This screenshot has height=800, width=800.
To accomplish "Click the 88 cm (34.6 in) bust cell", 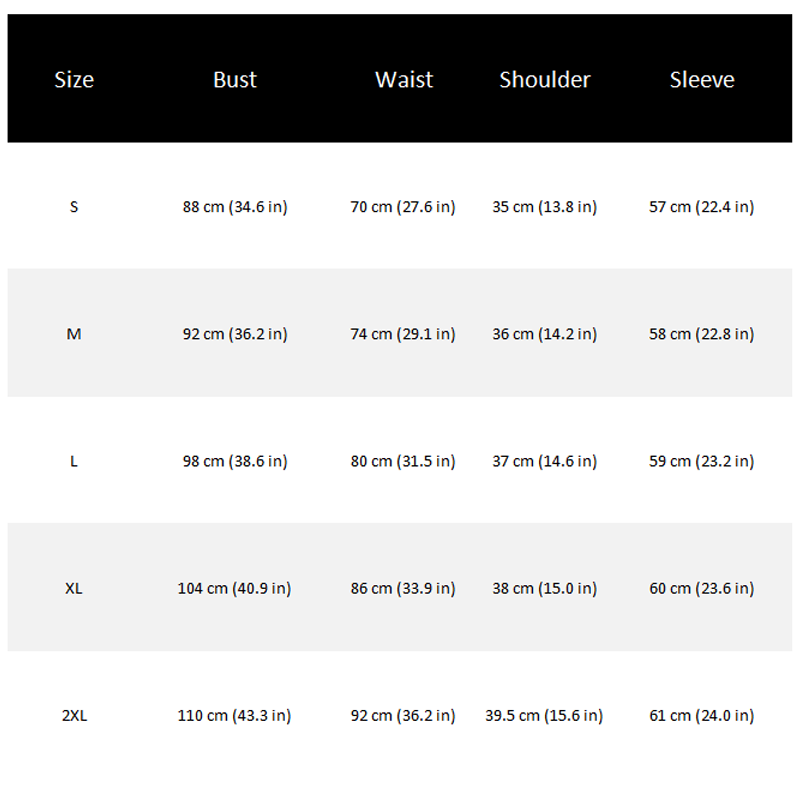I will tap(235, 207).
